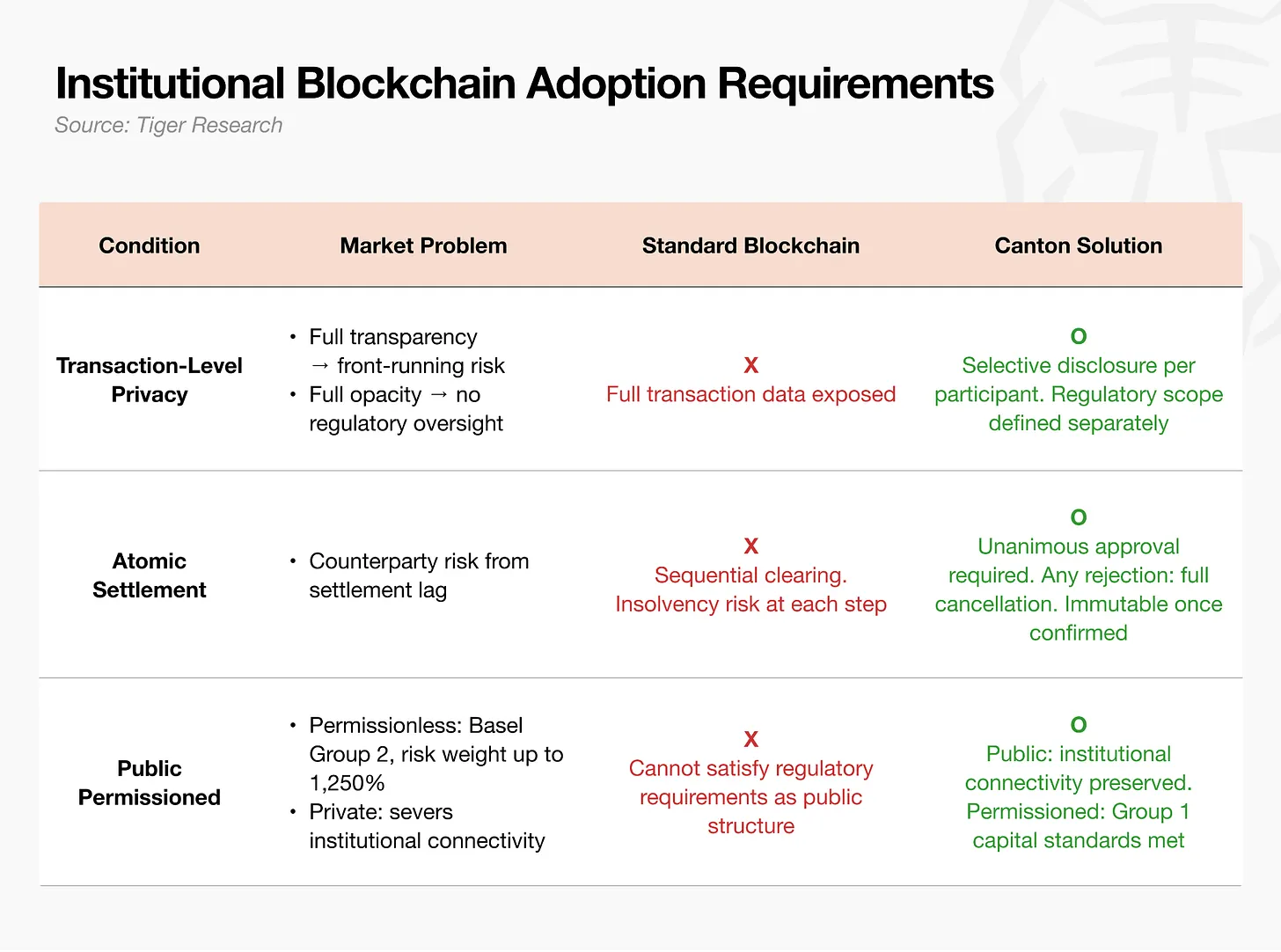Click 'Counterparty risk from settlement lag' bullet
1281x952 pixels.
pos(410,575)
